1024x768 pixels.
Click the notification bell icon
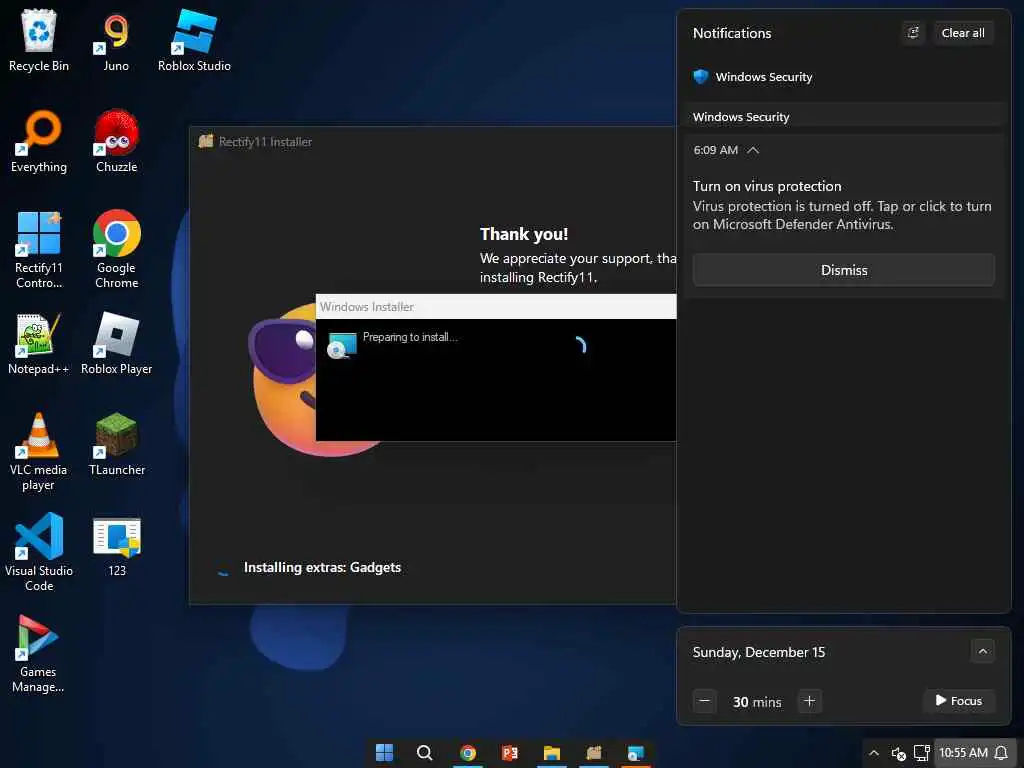point(1001,753)
